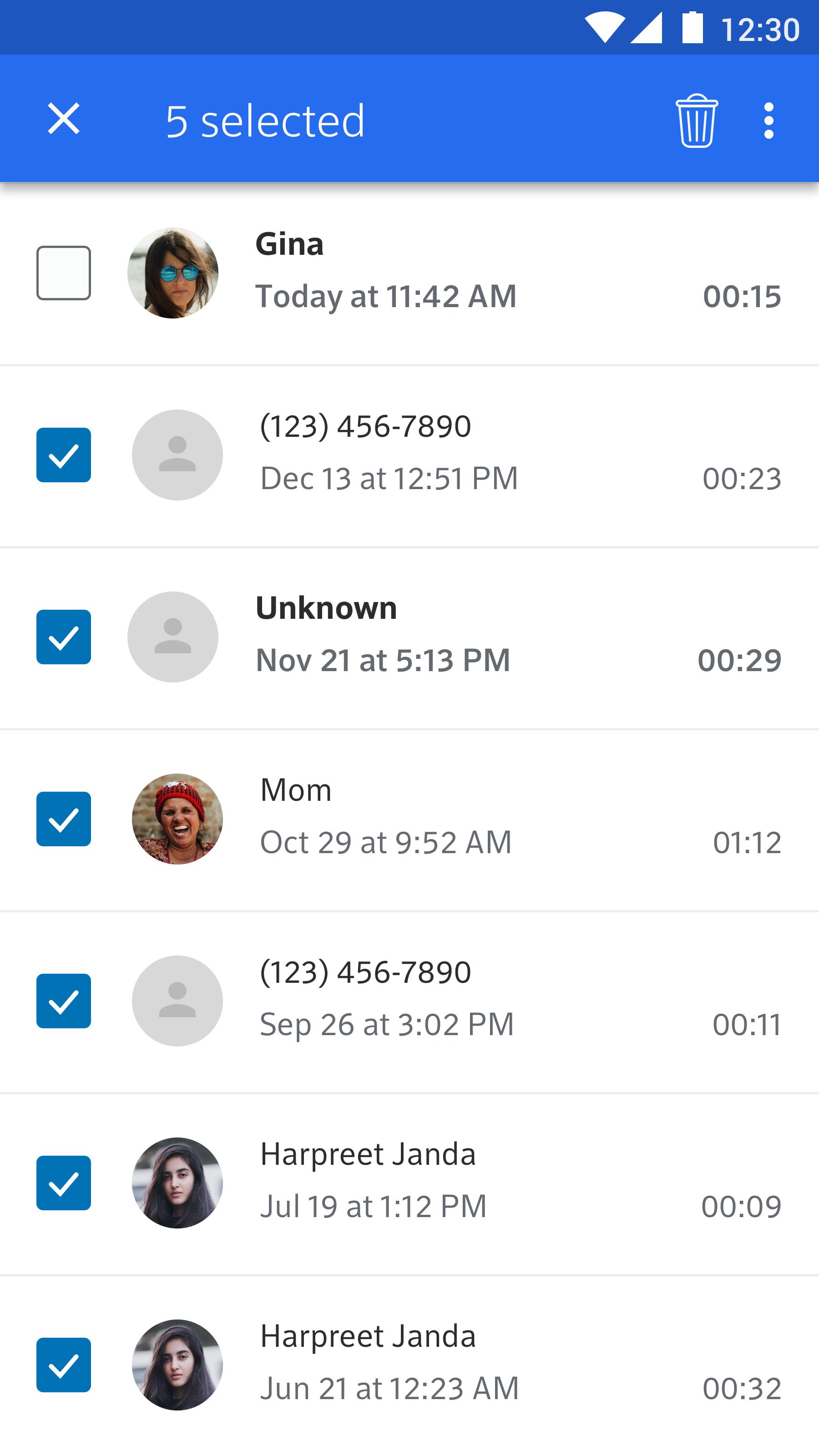Open Mom's voicemail from Oct 29
Screen dimensions: 819x1456
coord(452,819)
